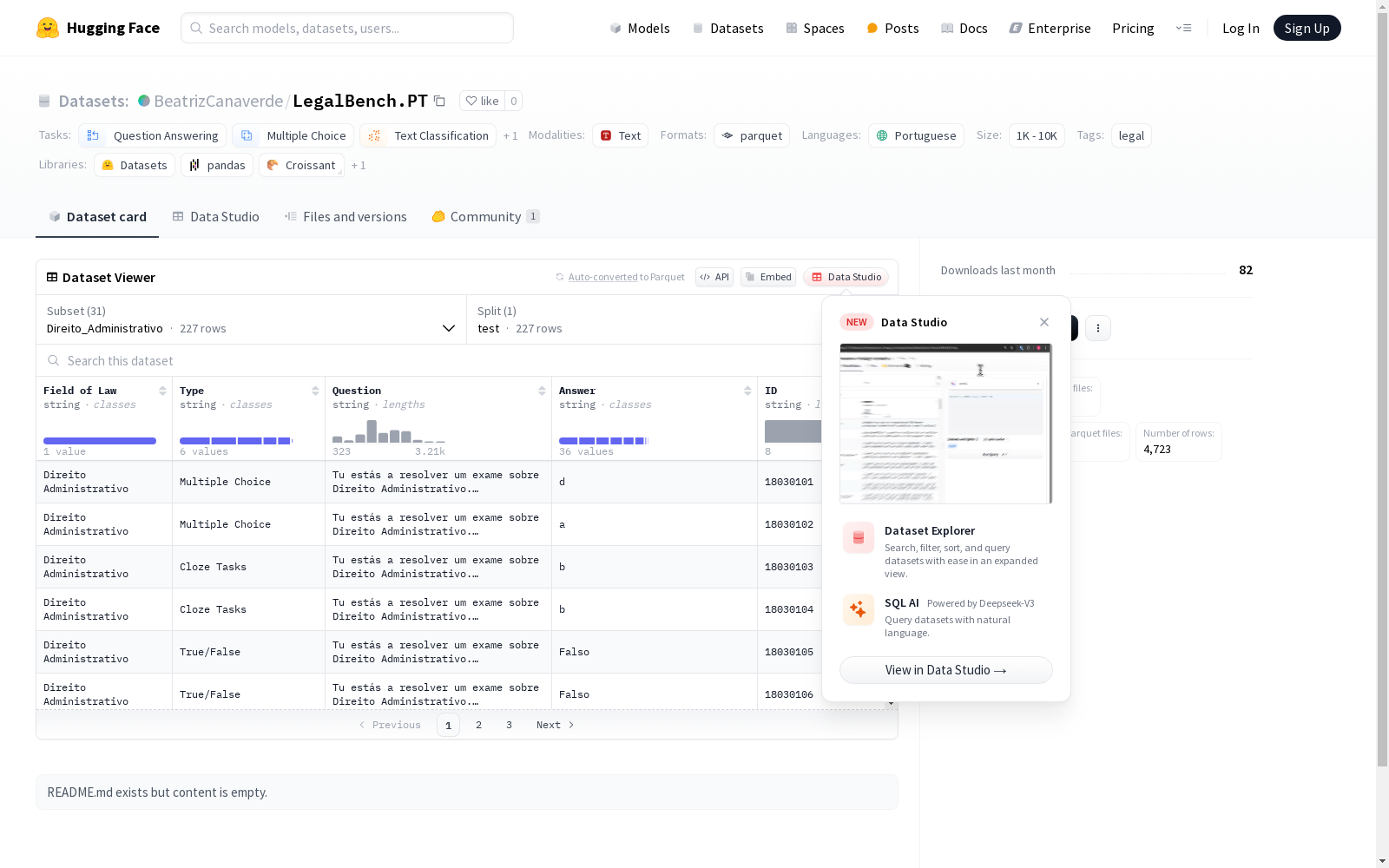Open the Enterprise nav item

1050,28
